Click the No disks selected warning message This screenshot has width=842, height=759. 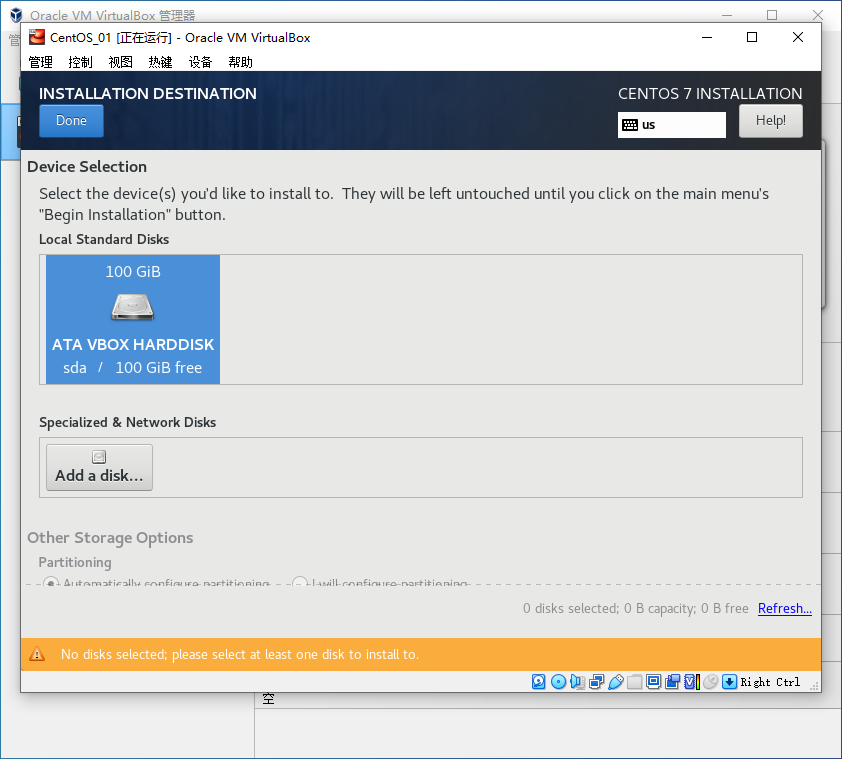[x=240, y=654]
